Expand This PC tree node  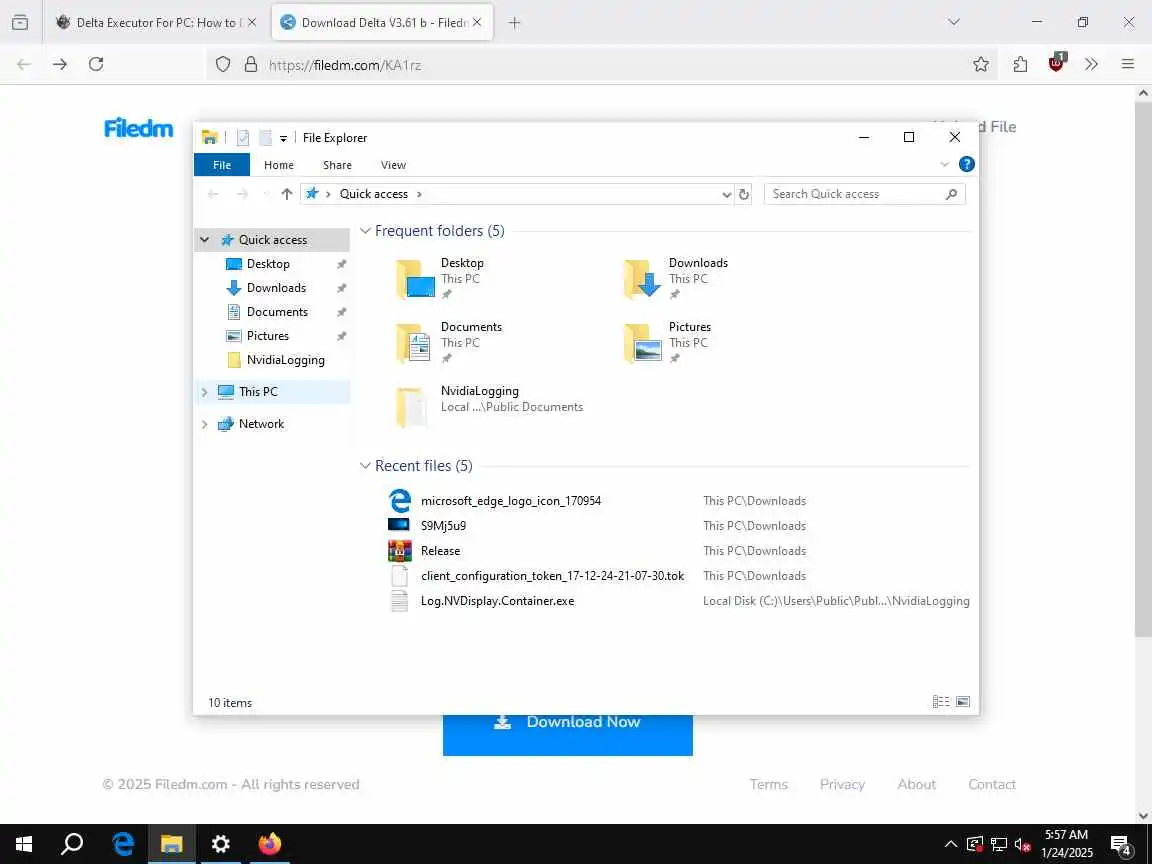click(x=205, y=392)
